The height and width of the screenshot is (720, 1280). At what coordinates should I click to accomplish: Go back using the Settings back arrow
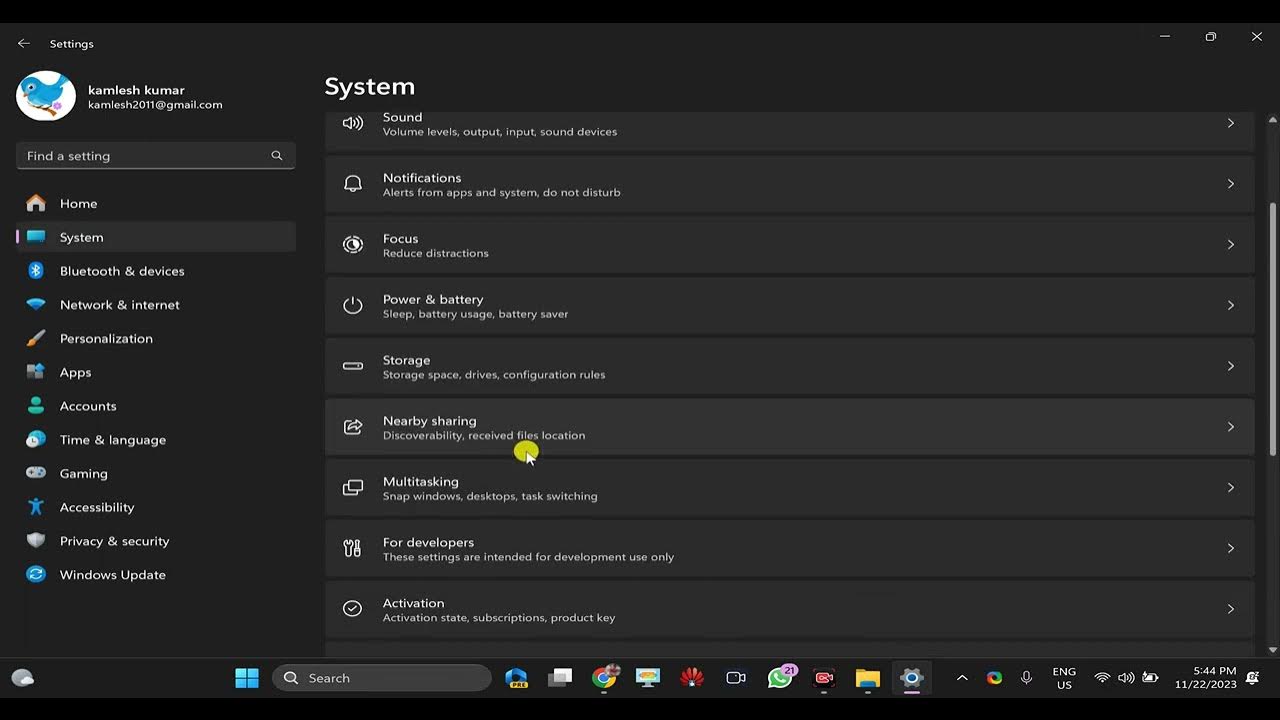point(24,44)
